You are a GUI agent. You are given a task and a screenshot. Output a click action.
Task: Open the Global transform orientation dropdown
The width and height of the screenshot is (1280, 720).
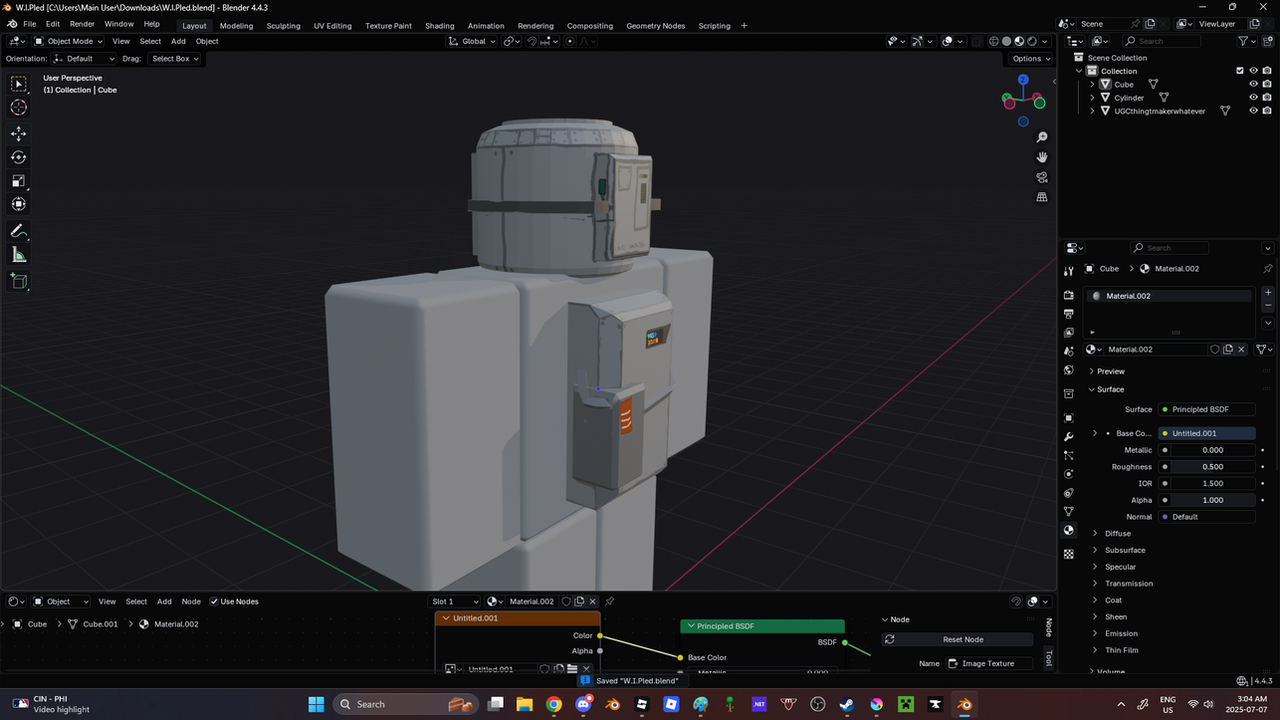[471, 41]
